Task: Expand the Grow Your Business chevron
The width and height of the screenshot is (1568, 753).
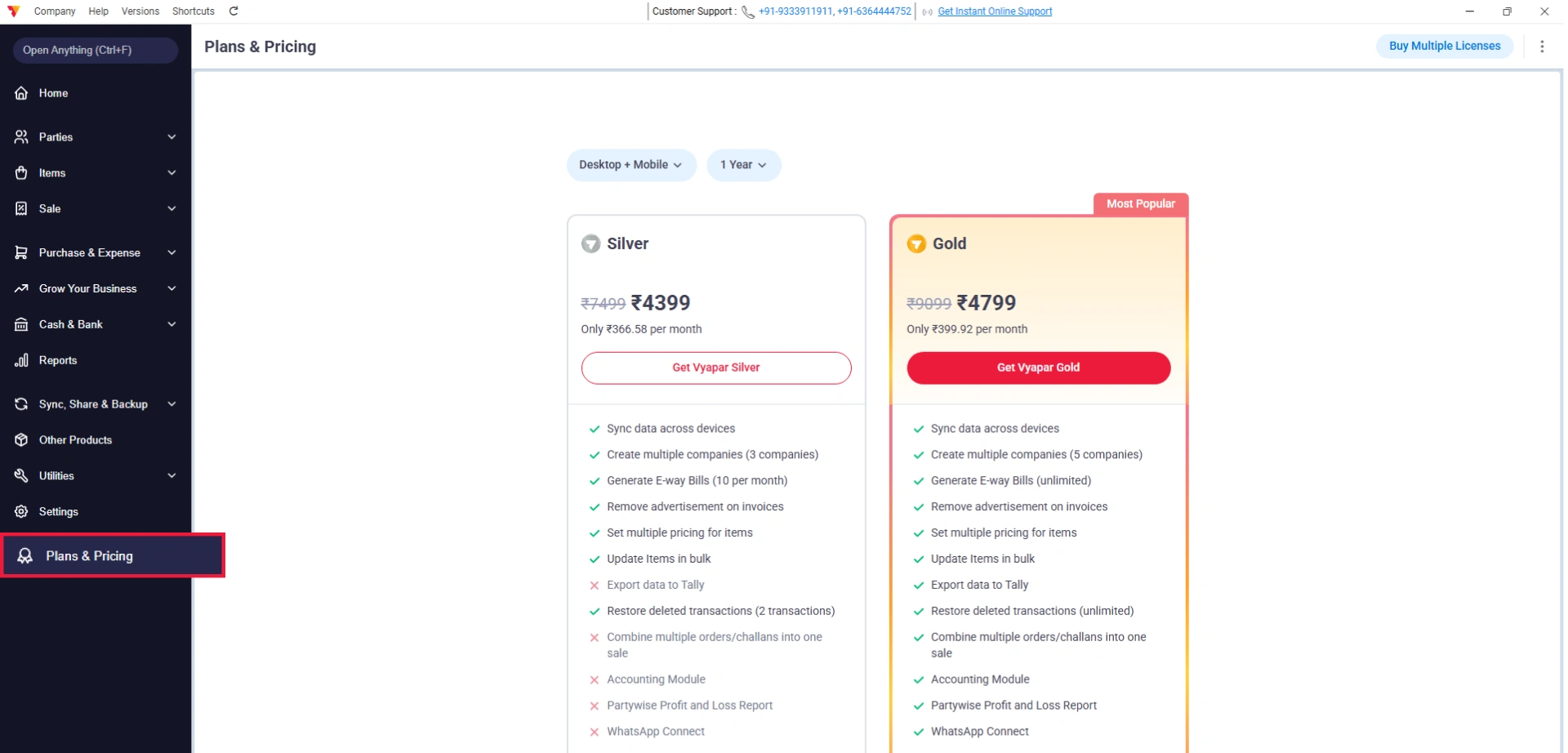Action: (x=171, y=289)
